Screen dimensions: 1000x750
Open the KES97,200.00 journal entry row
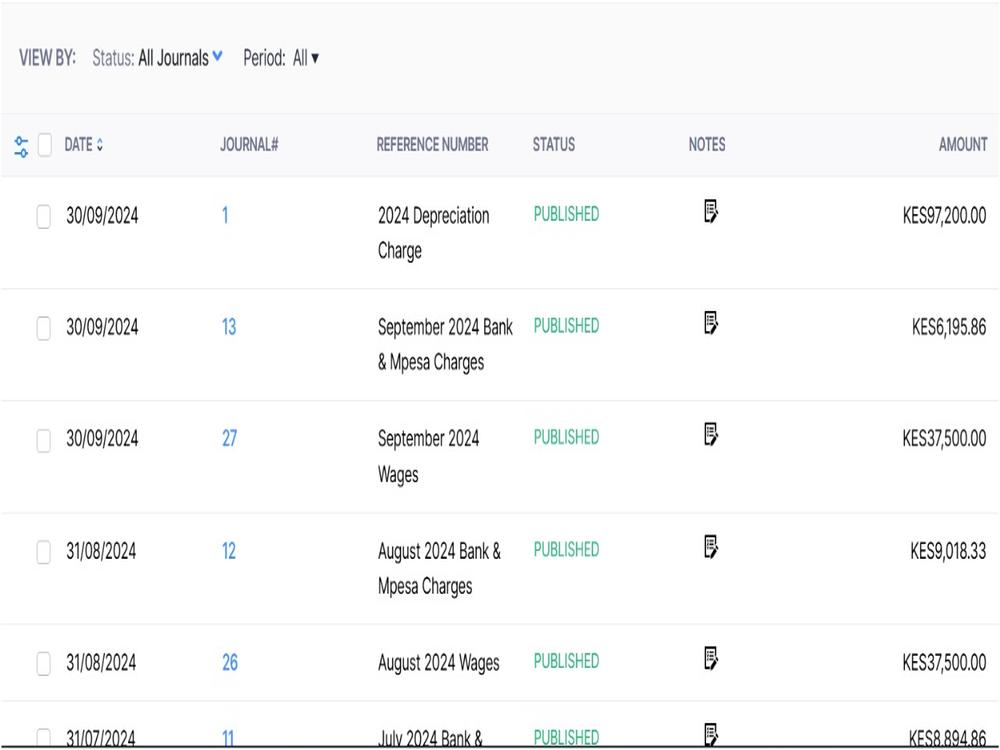tap(500, 233)
